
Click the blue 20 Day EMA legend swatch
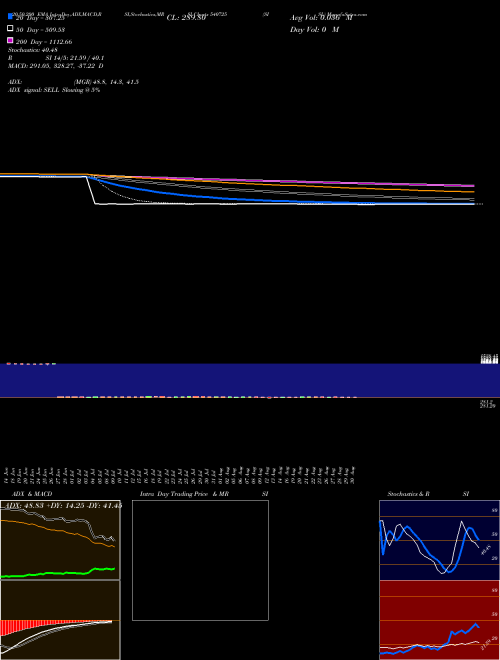(x=10, y=16)
